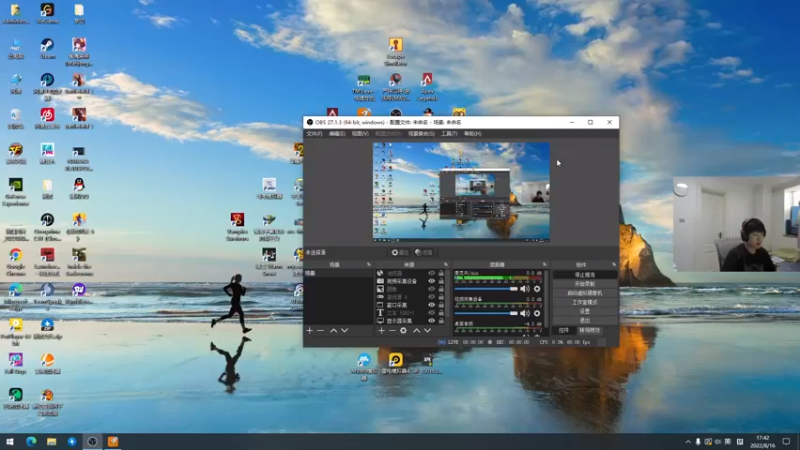Remove selected source with minus button
The image size is (800, 450).
pyautogui.click(x=392, y=331)
